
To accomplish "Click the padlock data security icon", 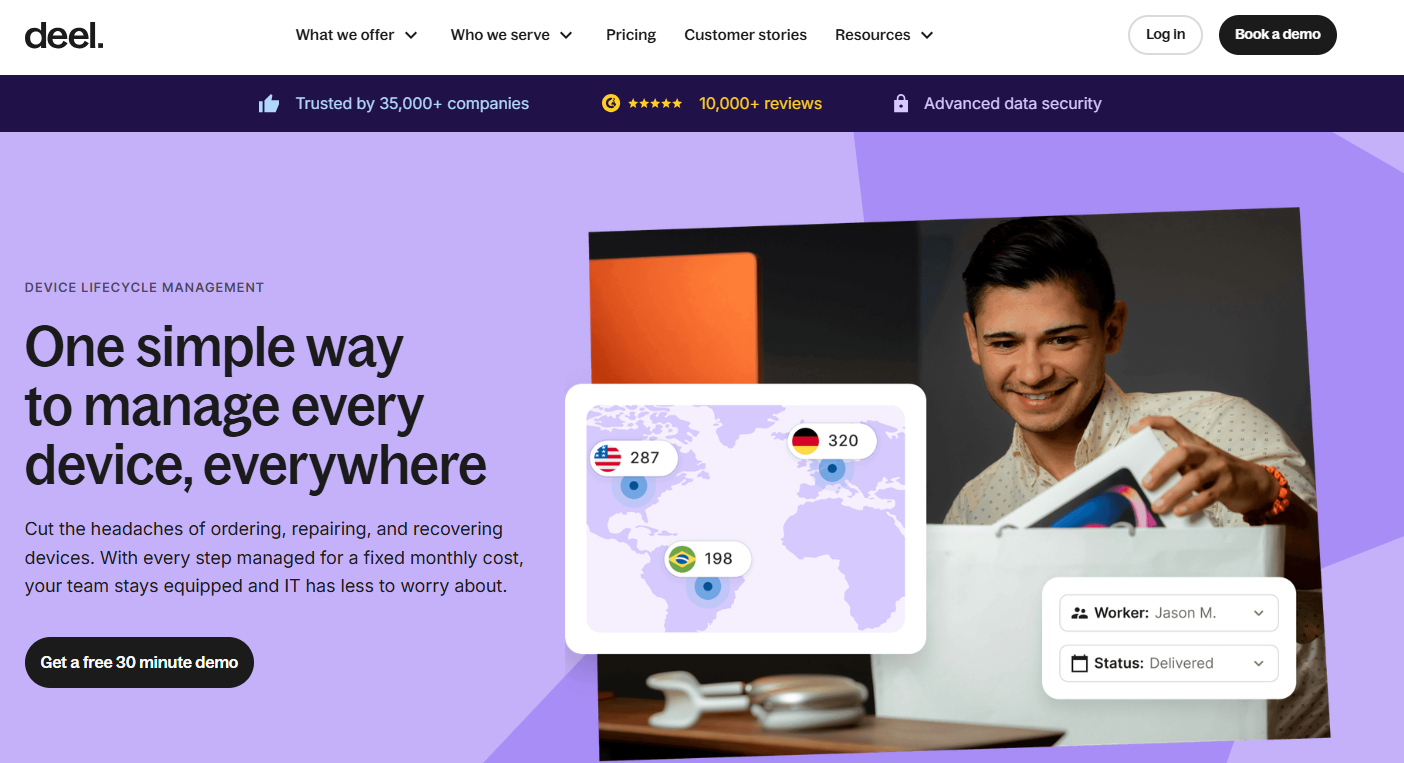I will click(x=901, y=103).
